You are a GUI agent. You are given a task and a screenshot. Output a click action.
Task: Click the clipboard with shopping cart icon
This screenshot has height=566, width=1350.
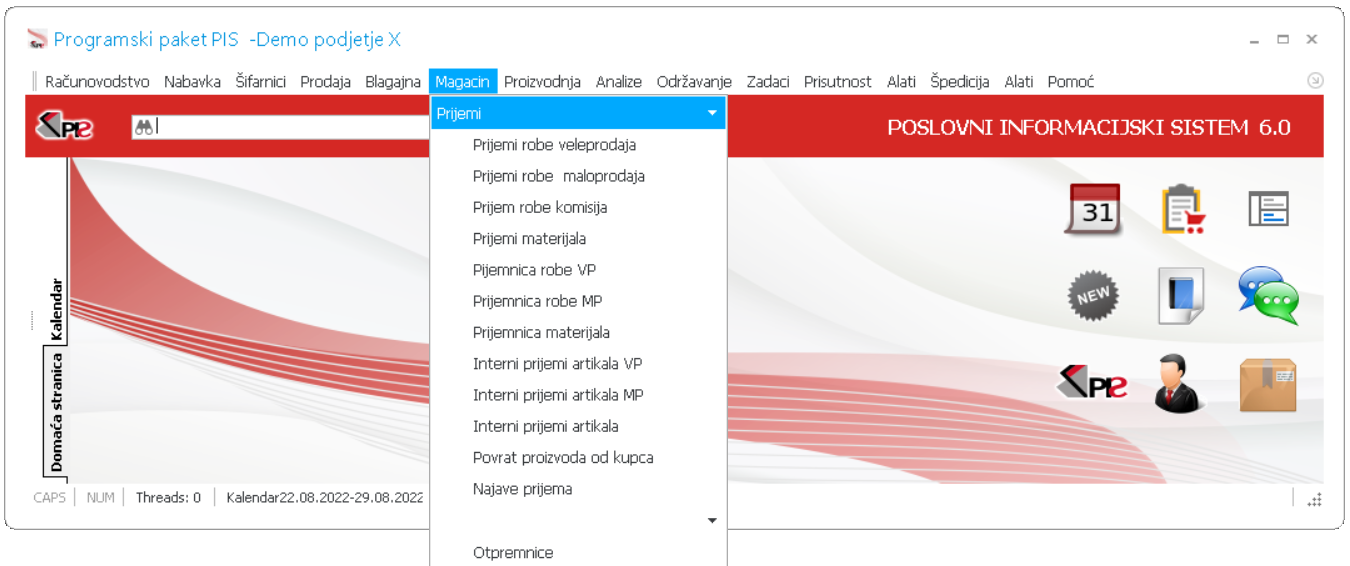click(x=1181, y=209)
